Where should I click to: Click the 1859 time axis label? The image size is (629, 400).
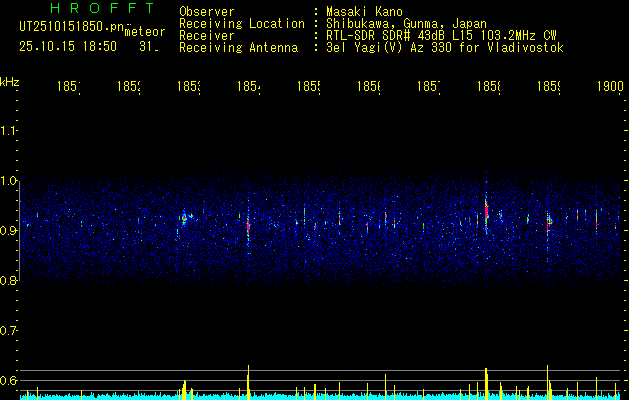[x=549, y=86]
